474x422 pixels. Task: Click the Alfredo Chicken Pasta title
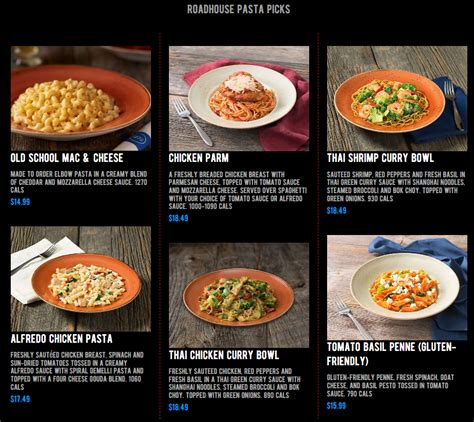(62, 339)
